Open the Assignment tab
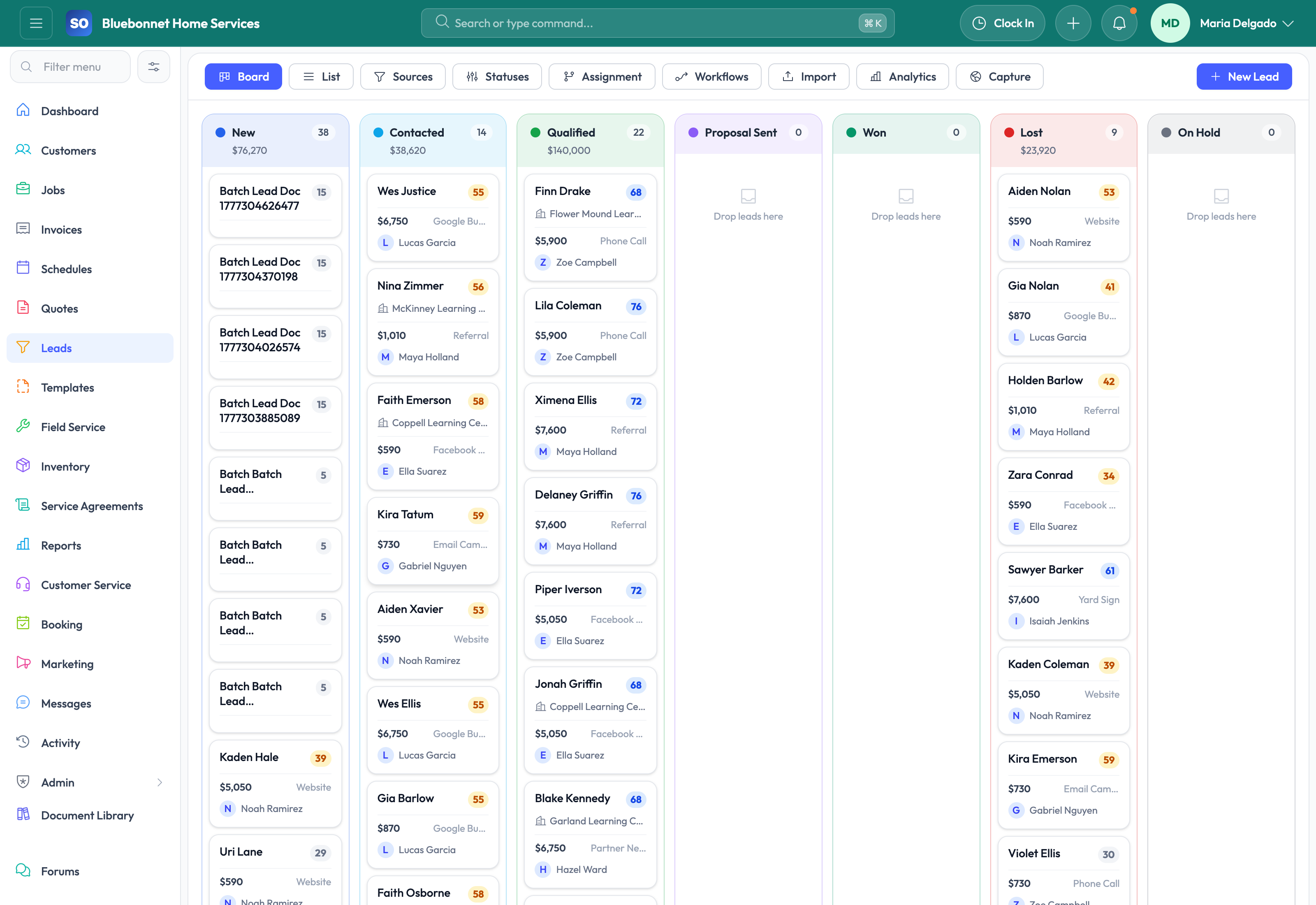Image resolution: width=1316 pixels, height=905 pixels. (x=602, y=77)
